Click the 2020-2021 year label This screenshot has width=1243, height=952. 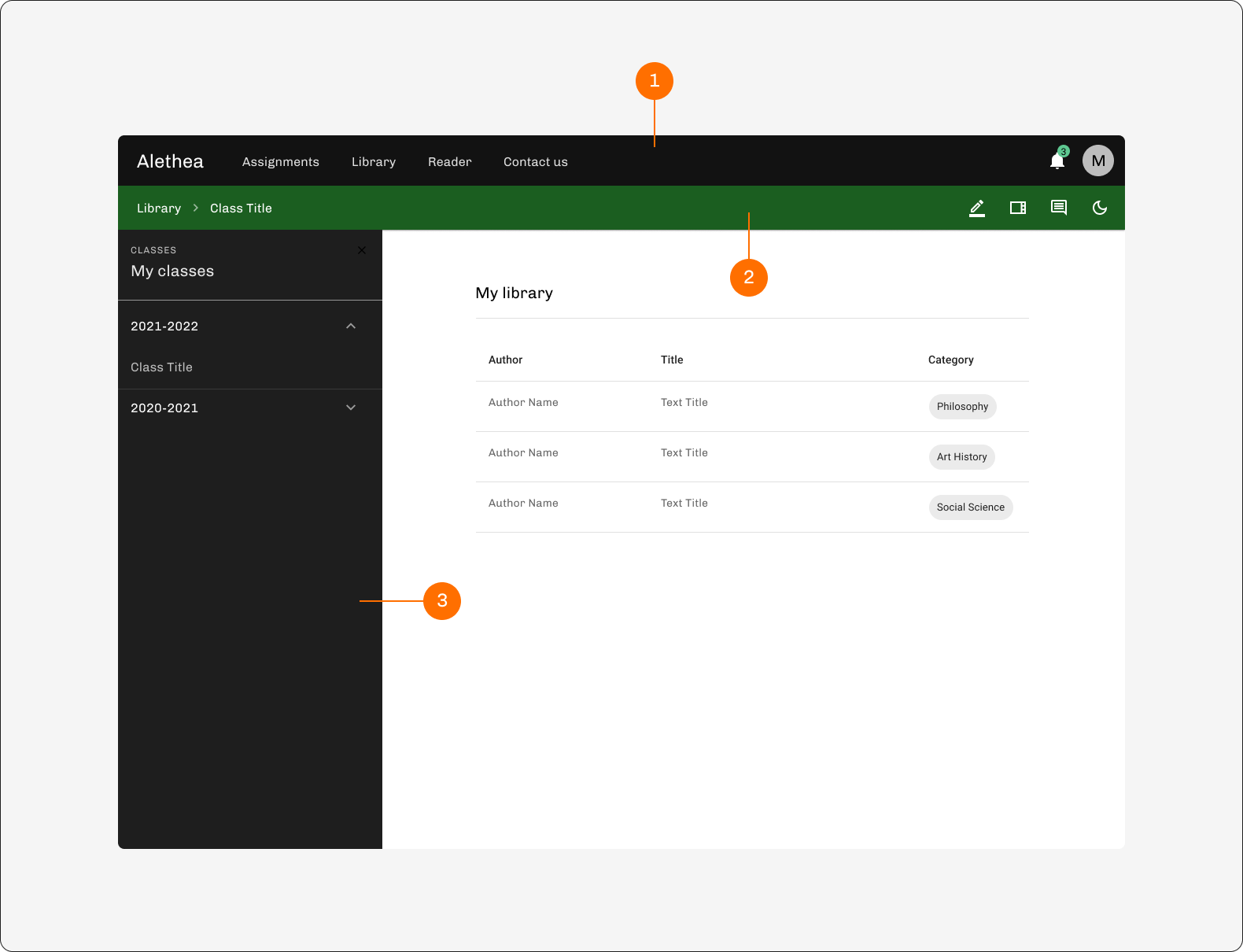click(164, 408)
